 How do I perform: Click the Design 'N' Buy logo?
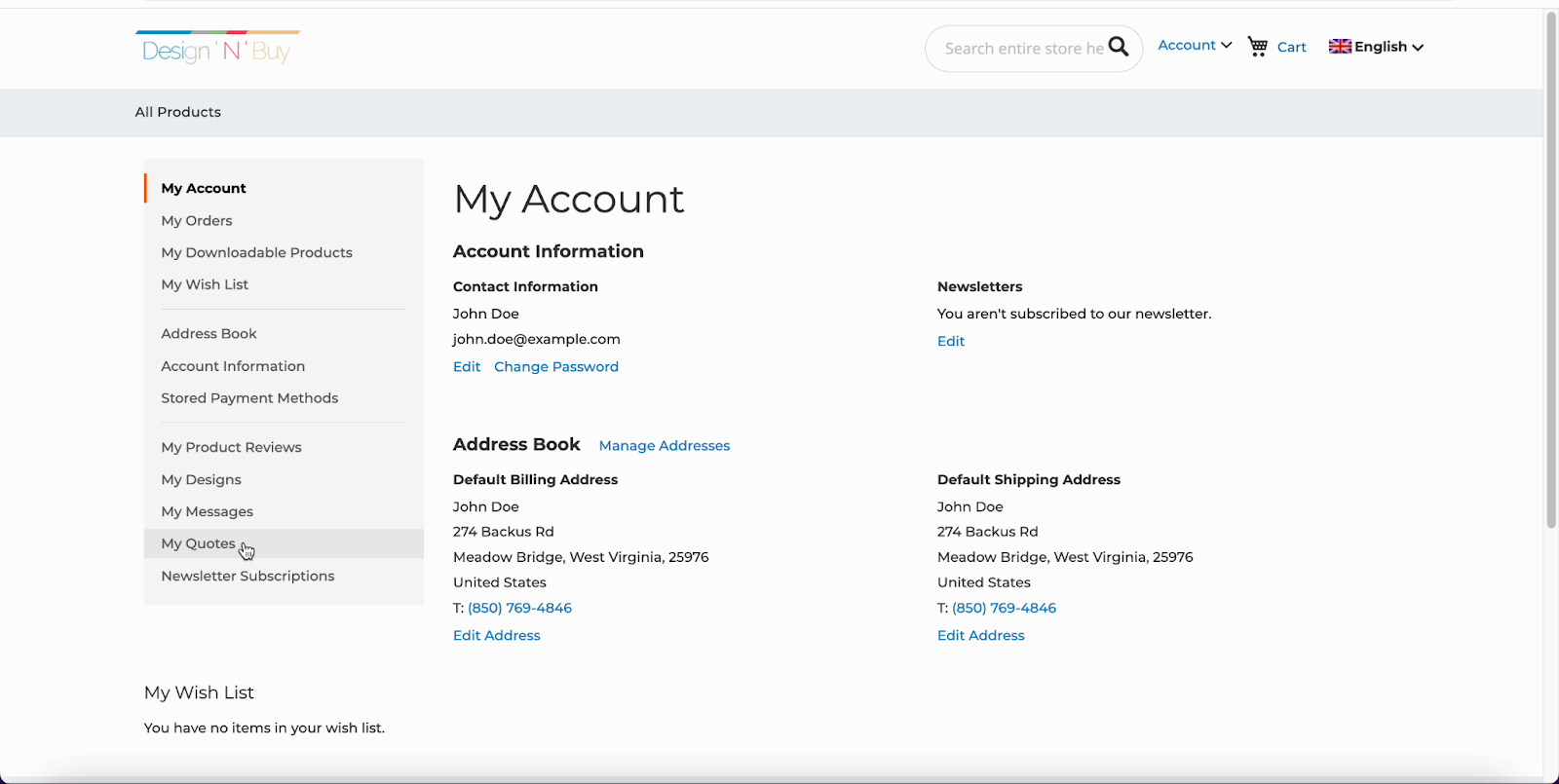tap(217, 49)
